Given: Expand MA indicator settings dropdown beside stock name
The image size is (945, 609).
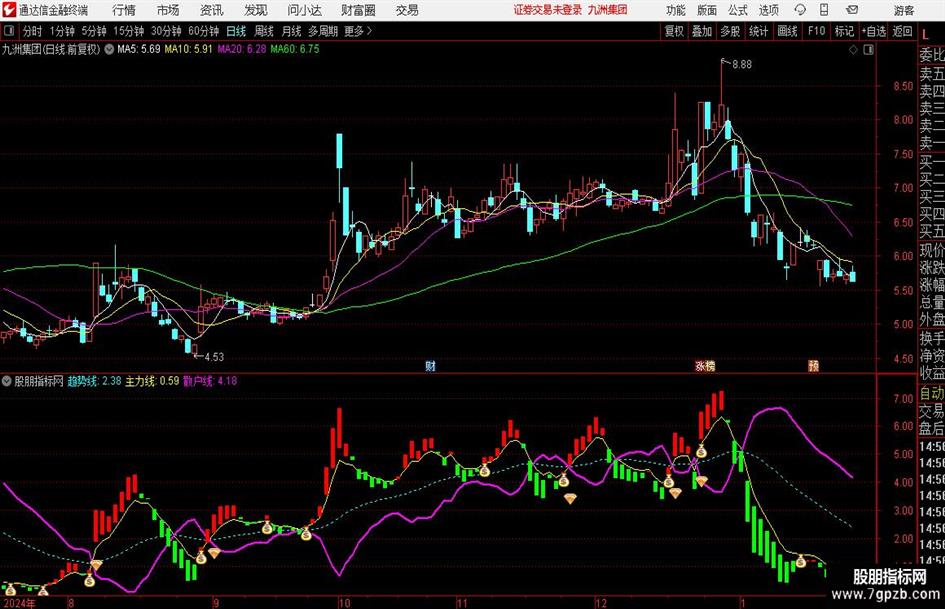Looking at the screenshot, I should click(x=109, y=49).
